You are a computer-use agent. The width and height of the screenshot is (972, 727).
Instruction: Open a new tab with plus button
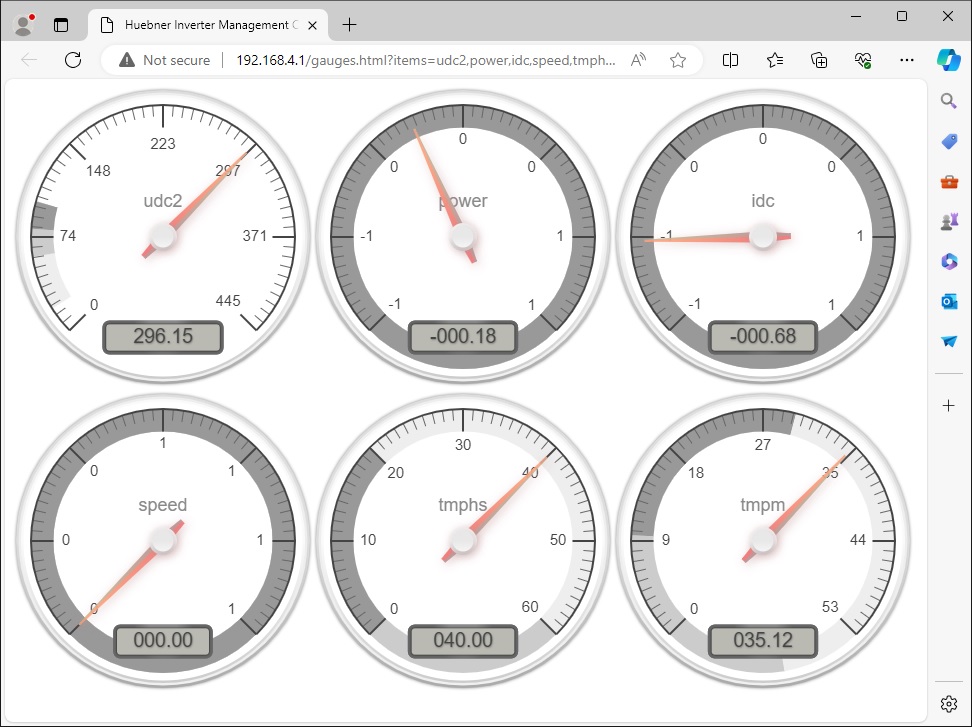tap(349, 24)
